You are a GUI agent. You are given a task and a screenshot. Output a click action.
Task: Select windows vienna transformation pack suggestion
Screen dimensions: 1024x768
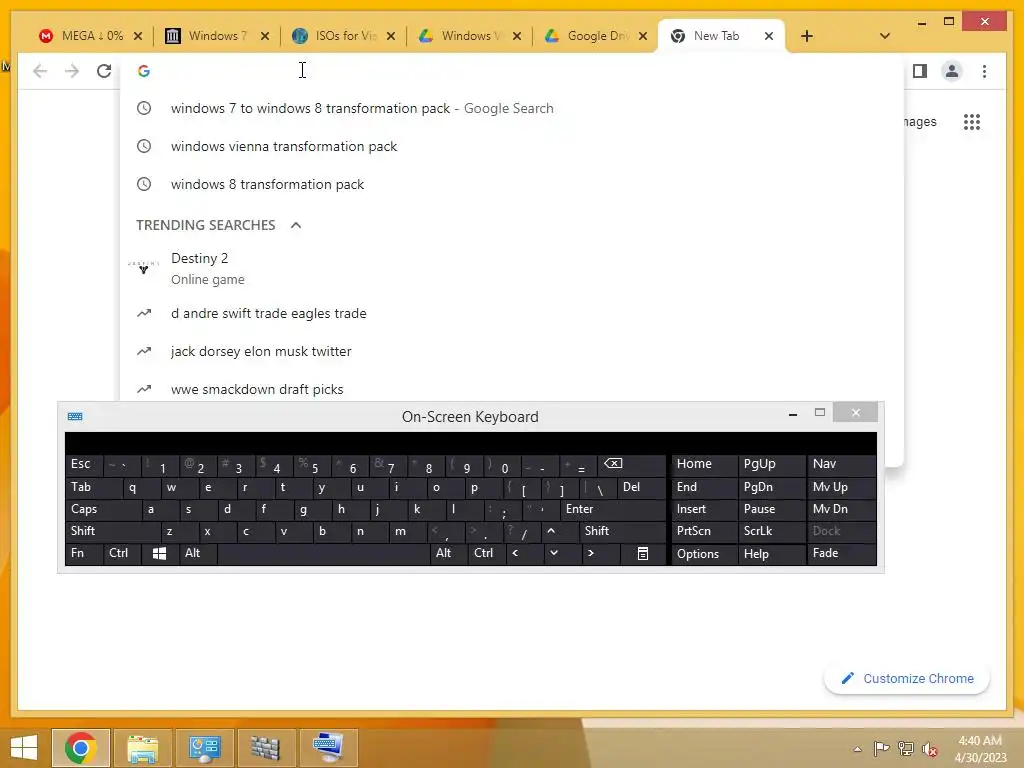[x=512, y=146]
